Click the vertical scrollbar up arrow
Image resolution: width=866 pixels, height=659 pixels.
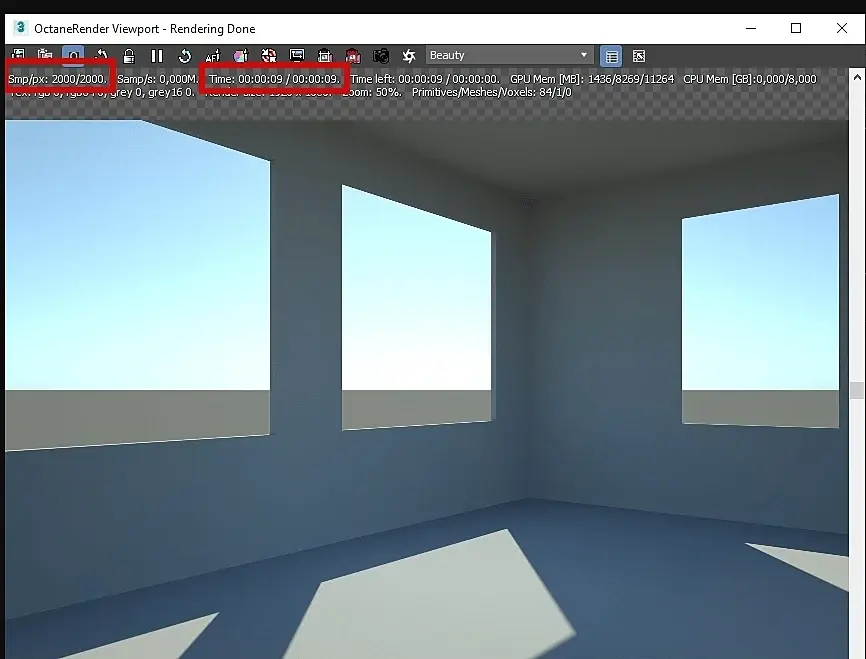(x=857, y=77)
